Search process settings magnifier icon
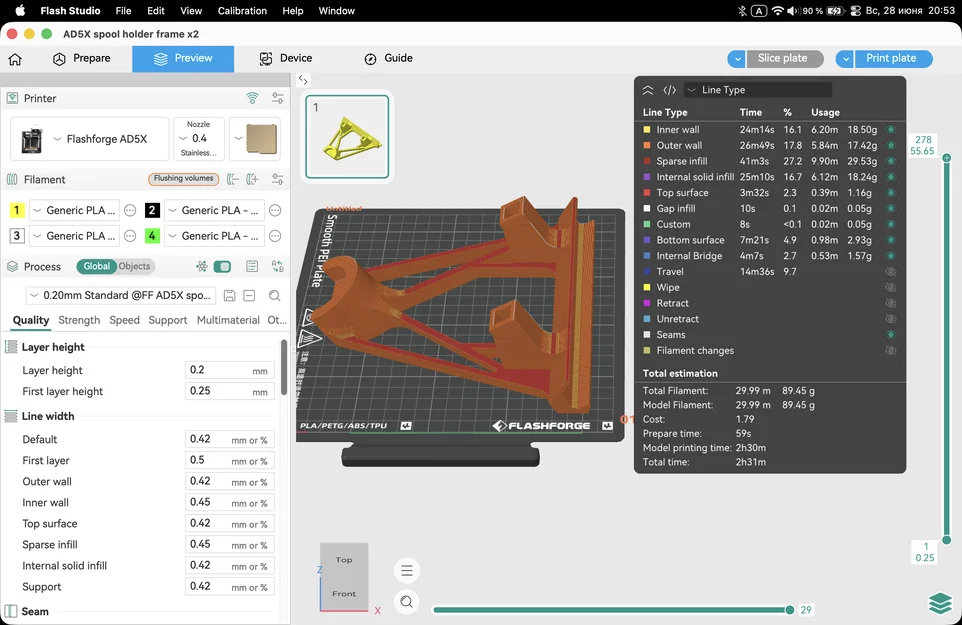Screen dimensions: 962x625 [x=274, y=296]
